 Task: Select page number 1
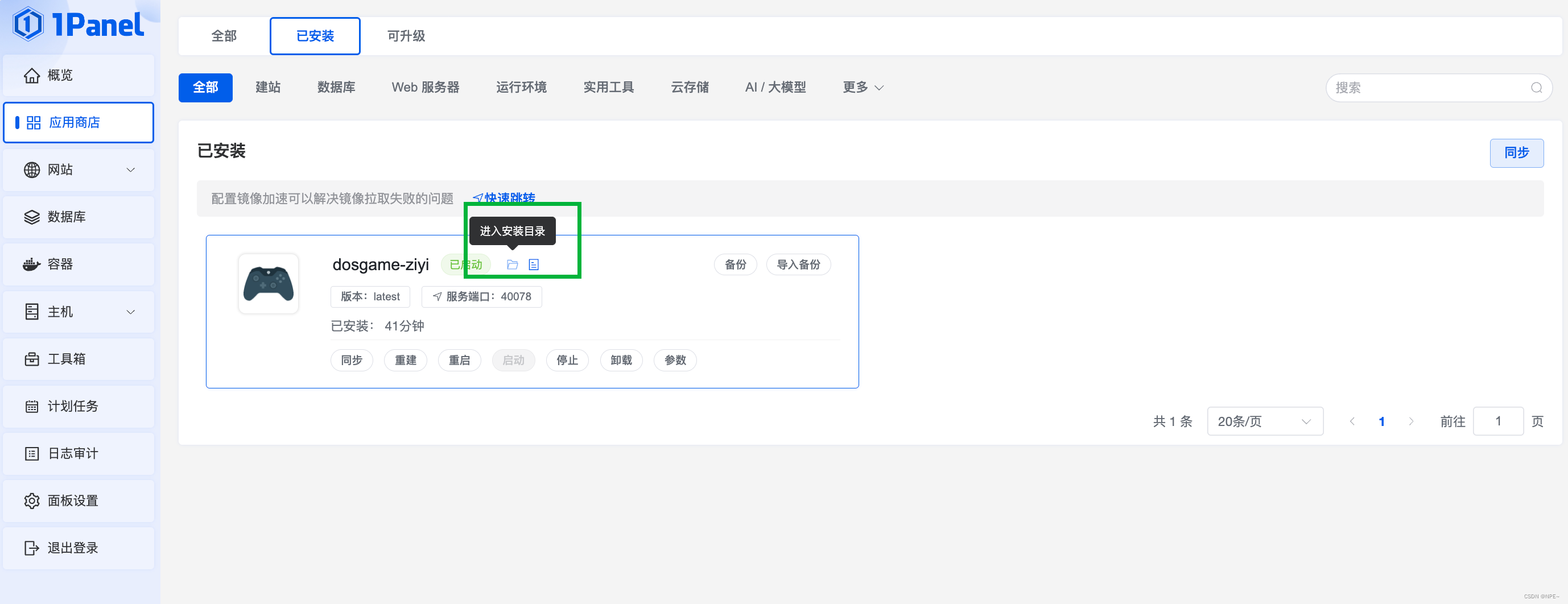[1382, 421]
